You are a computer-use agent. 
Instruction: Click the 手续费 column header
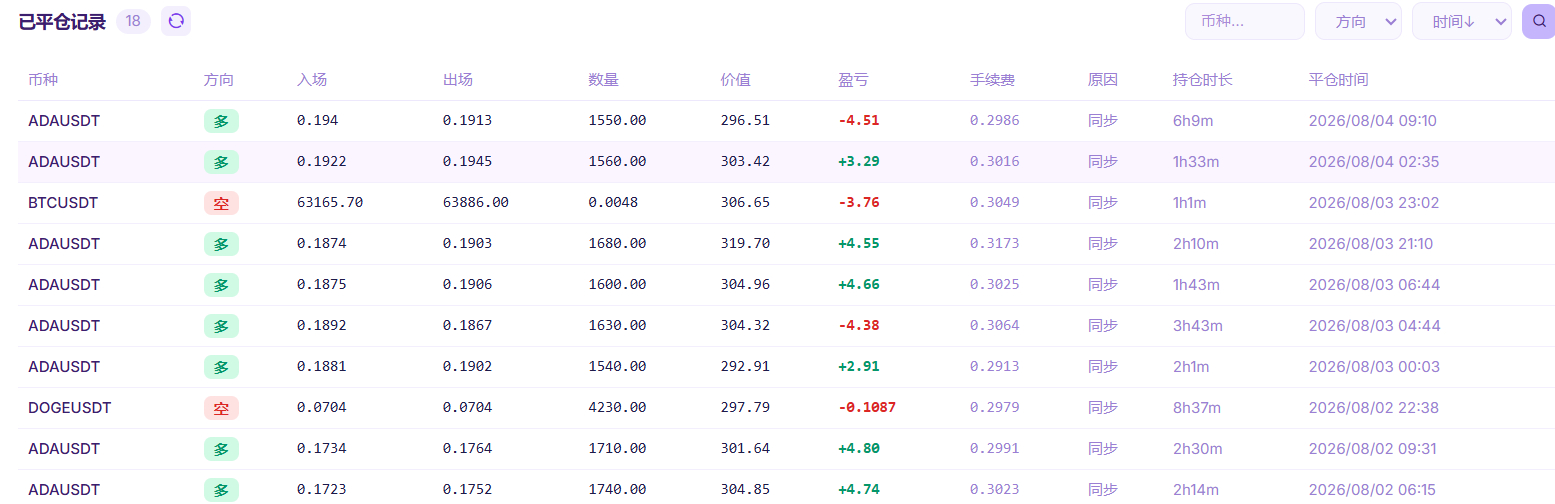[992, 80]
